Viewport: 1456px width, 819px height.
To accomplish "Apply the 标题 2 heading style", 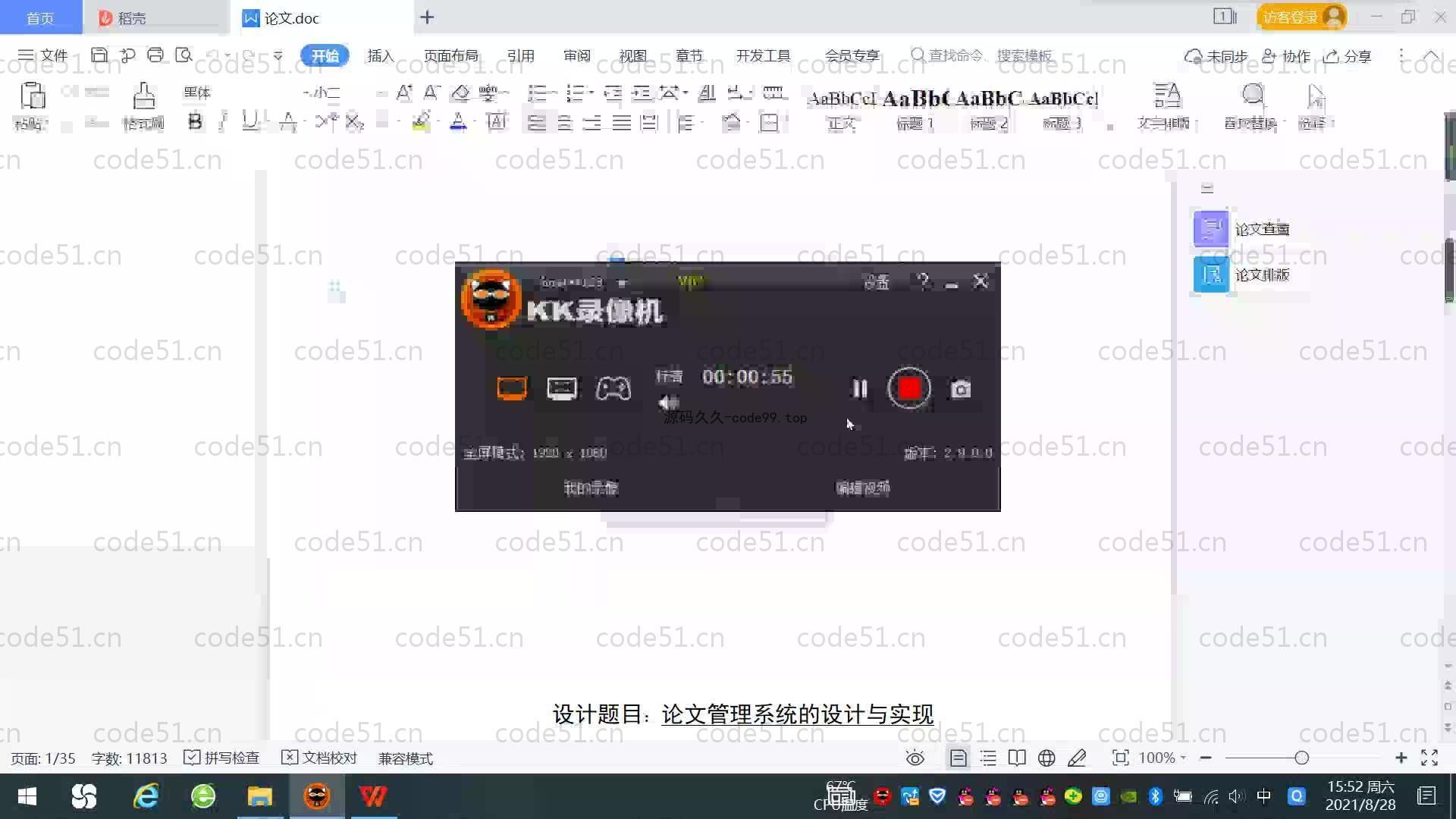I will (x=989, y=108).
